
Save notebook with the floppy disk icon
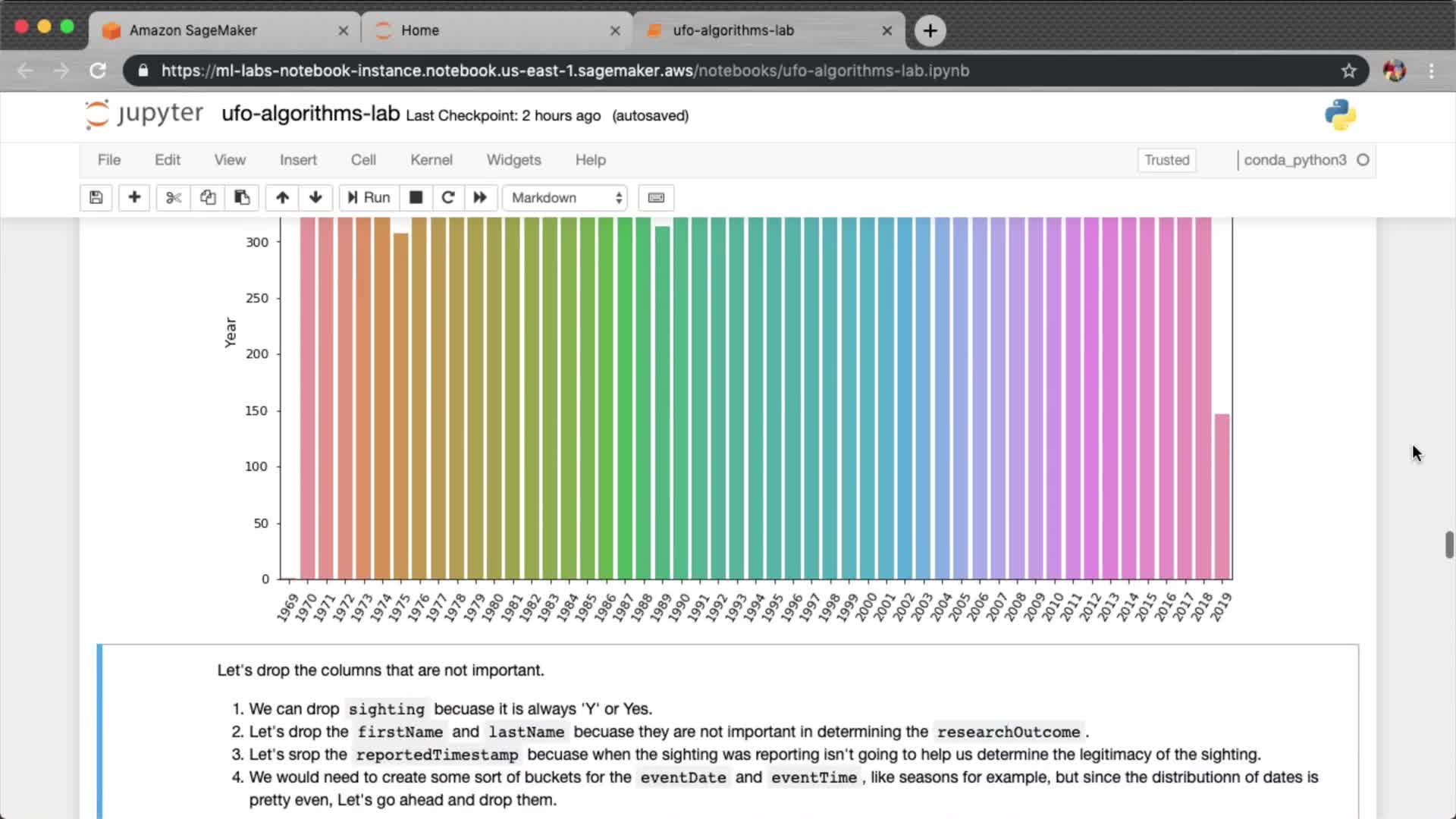click(96, 198)
